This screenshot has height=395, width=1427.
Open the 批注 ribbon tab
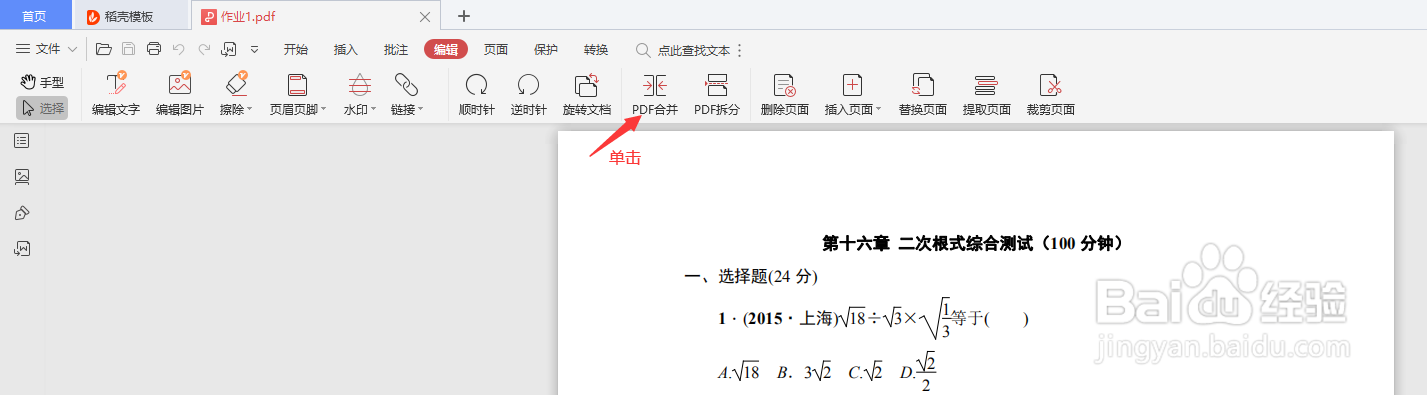[396, 50]
